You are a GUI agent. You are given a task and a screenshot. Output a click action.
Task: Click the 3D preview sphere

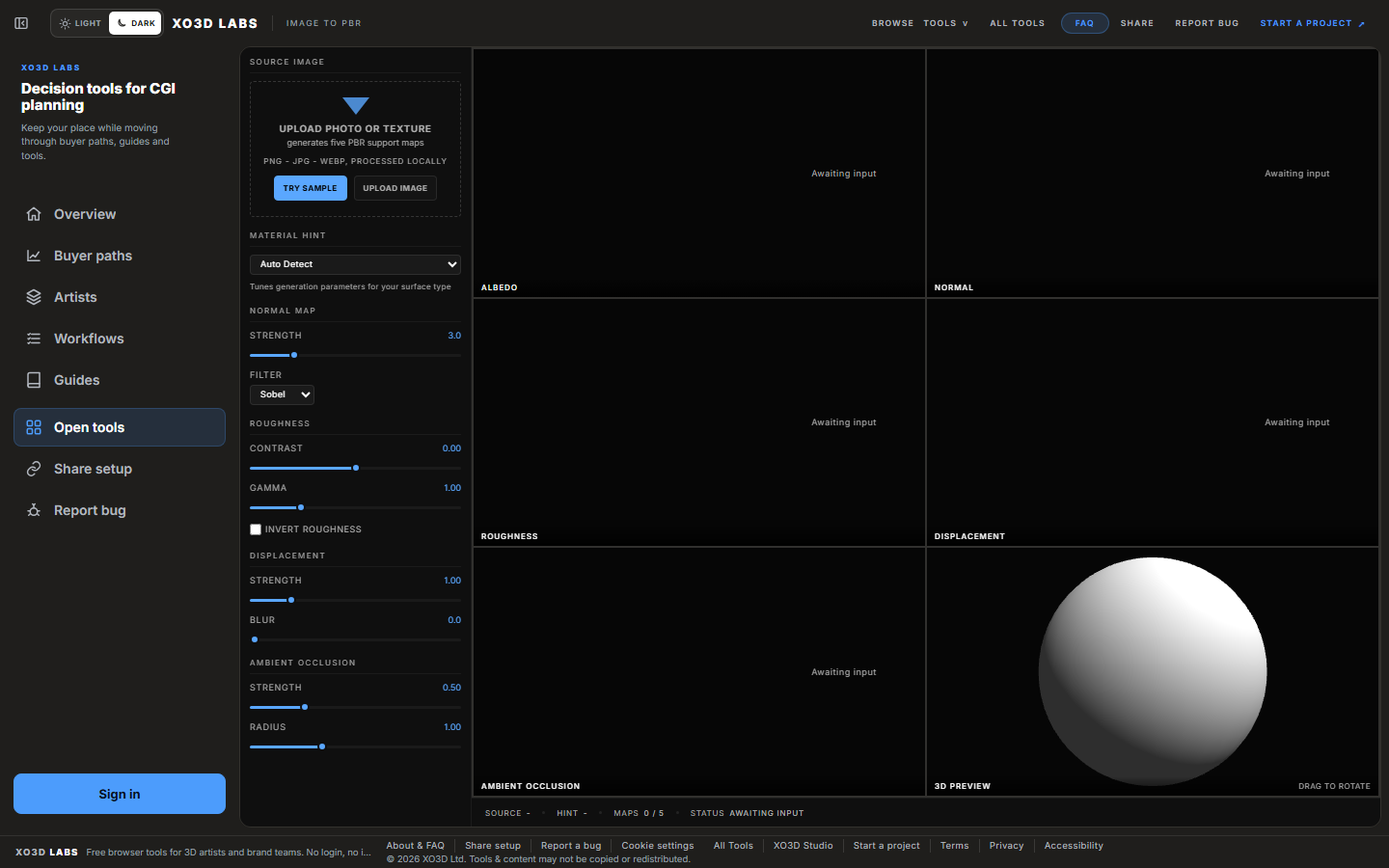[1153, 671]
